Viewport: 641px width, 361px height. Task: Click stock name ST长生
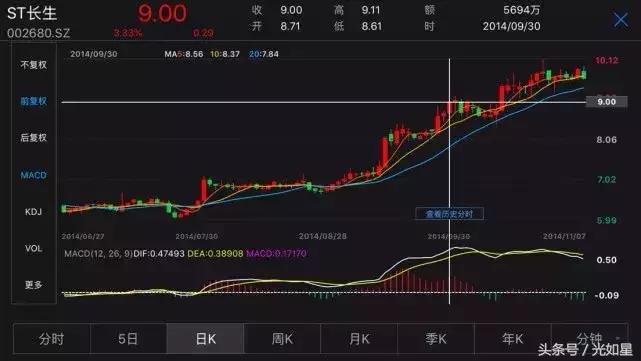pos(32,13)
